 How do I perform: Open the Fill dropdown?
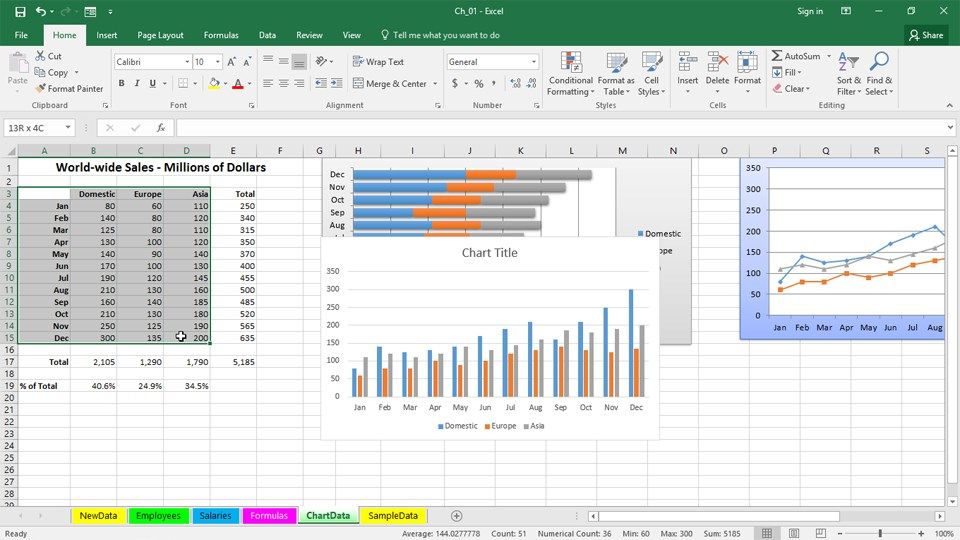(x=787, y=72)
